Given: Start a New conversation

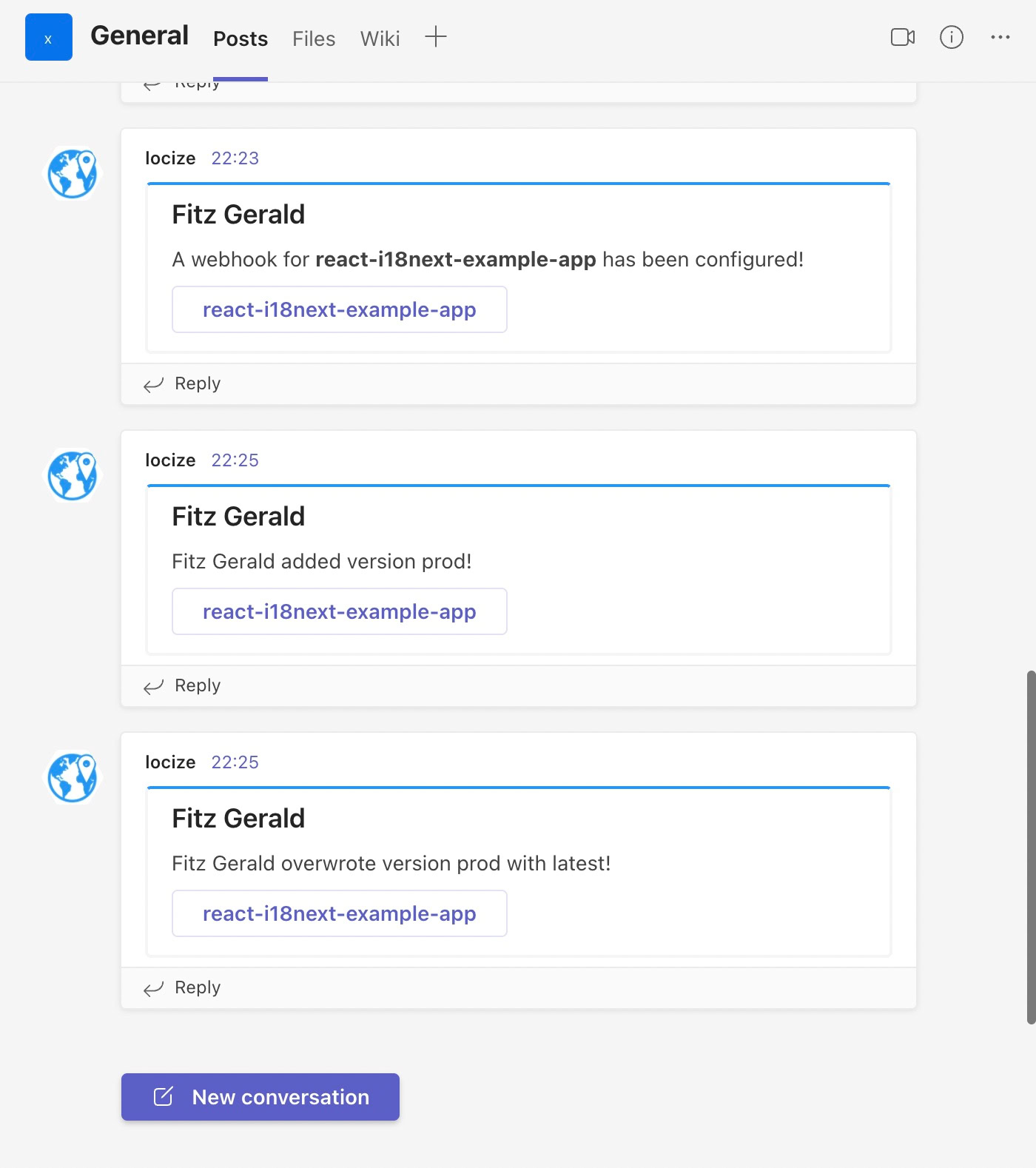Looking at the screenshot, I should 260,1097.
